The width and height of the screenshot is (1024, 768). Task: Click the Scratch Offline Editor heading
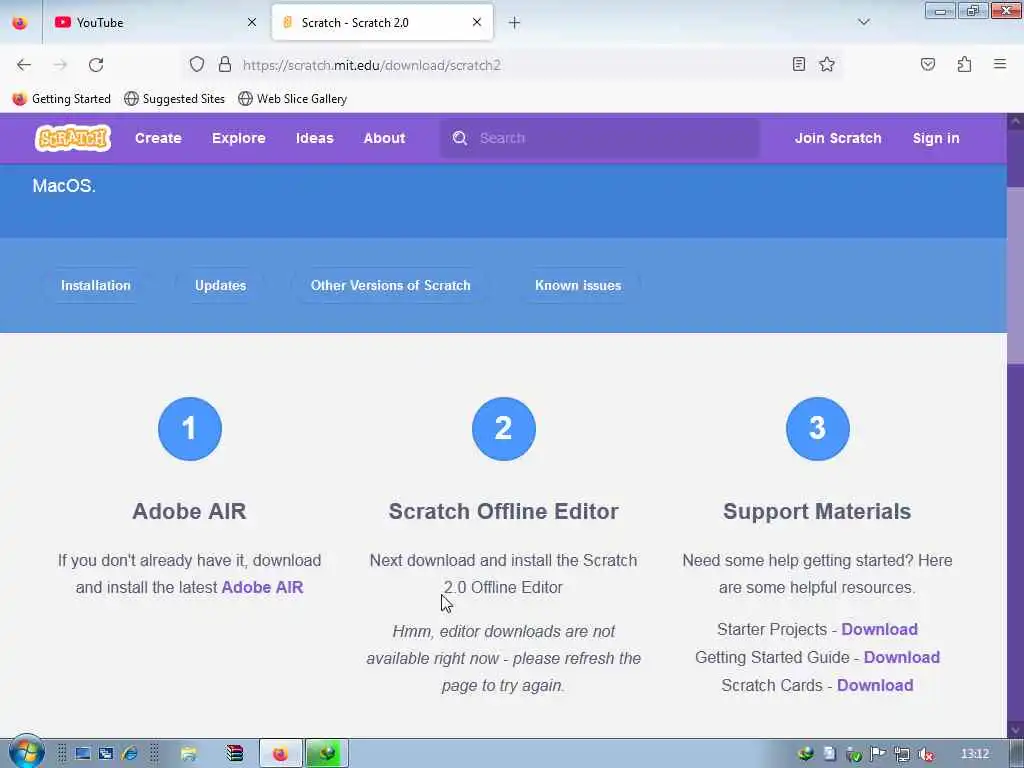click(504, 511)
